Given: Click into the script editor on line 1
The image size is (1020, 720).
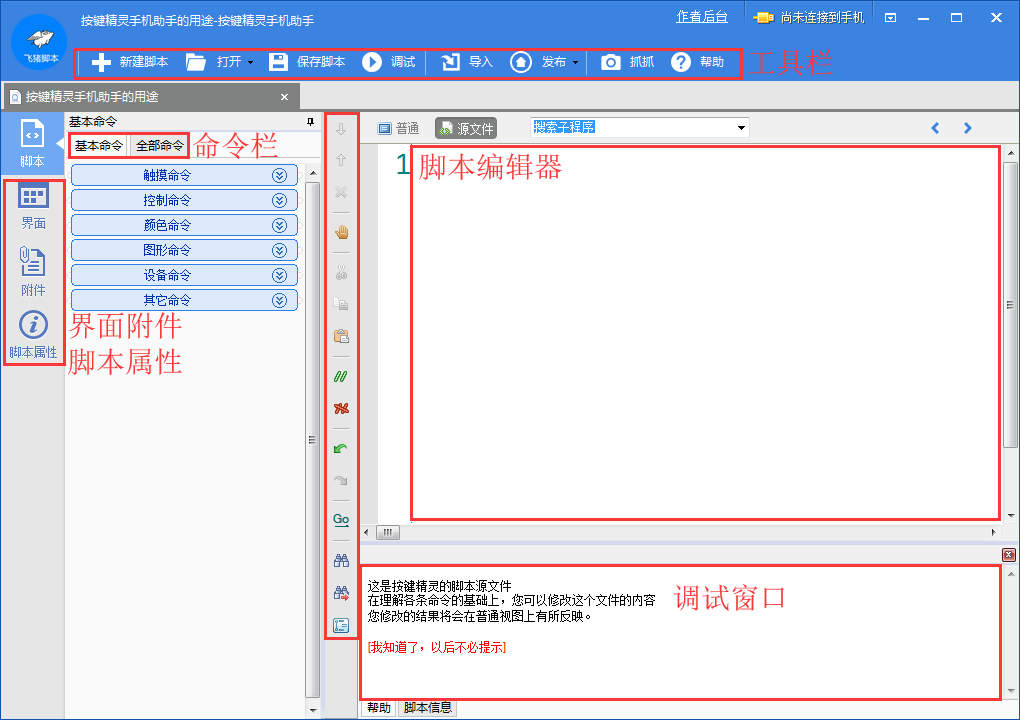Looking at the screenshot, I should 706,164.
